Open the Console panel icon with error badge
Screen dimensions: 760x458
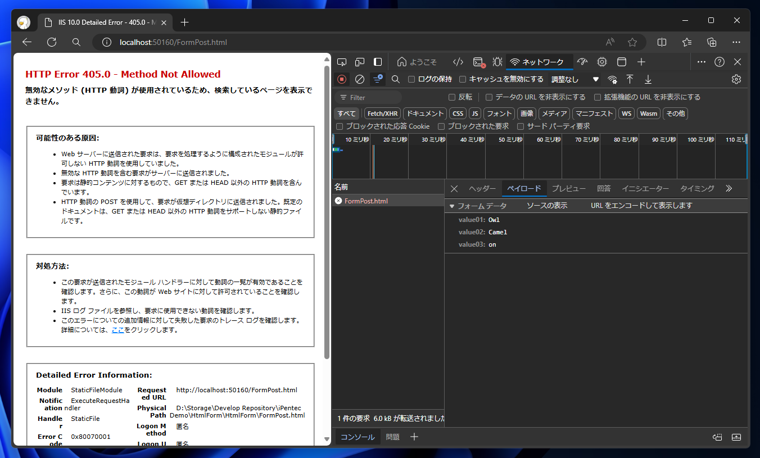tap(478, 62)
